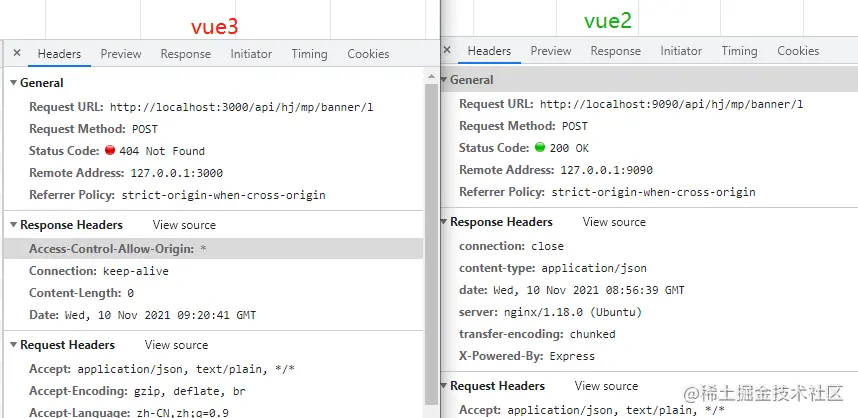Open the Headers tab in vue3 panel
This screenshot has height=418, width=858.
coord(59,54)
